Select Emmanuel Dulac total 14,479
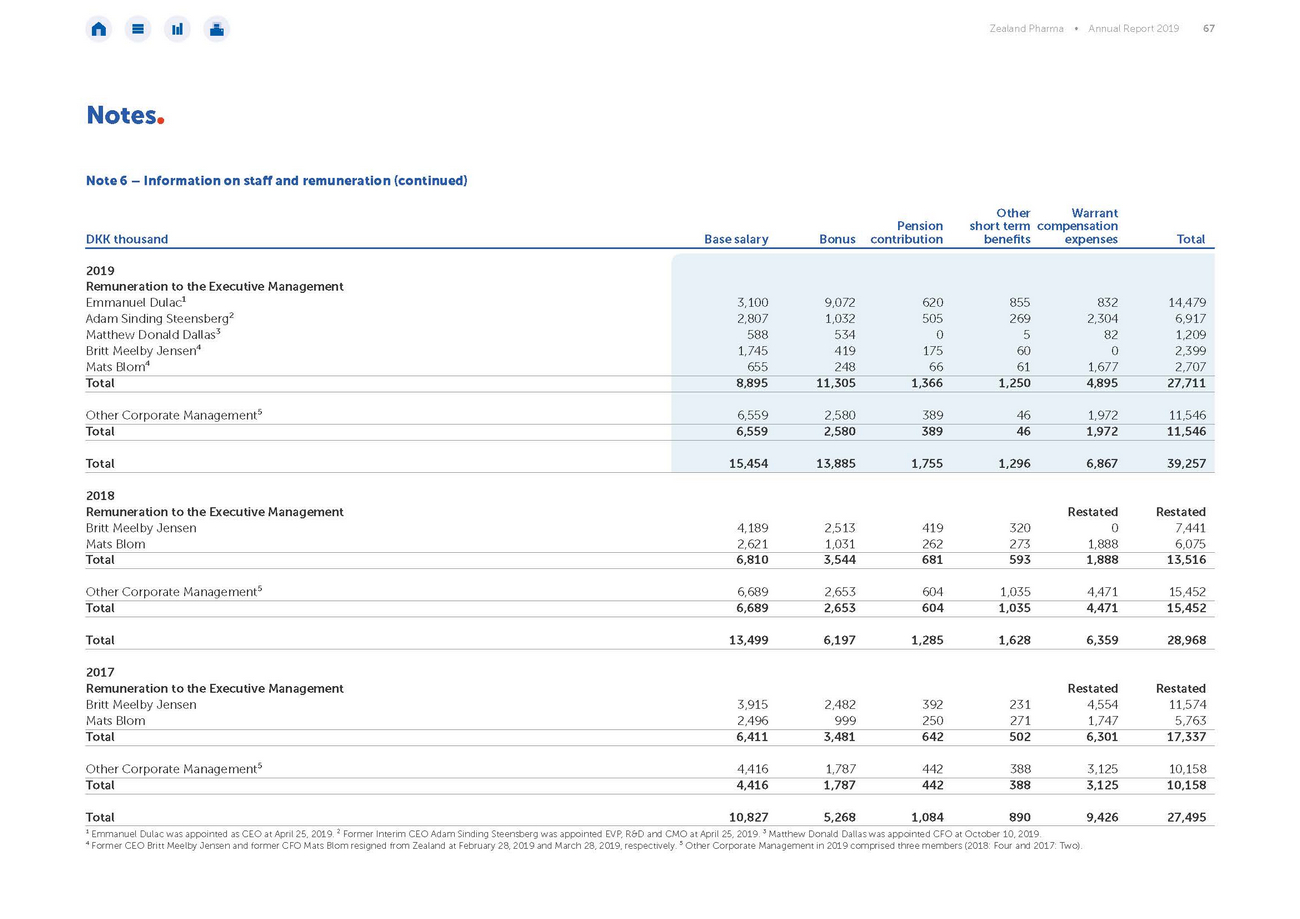The width and height of the screenshot is (1300, 919). click(1187, 302)
